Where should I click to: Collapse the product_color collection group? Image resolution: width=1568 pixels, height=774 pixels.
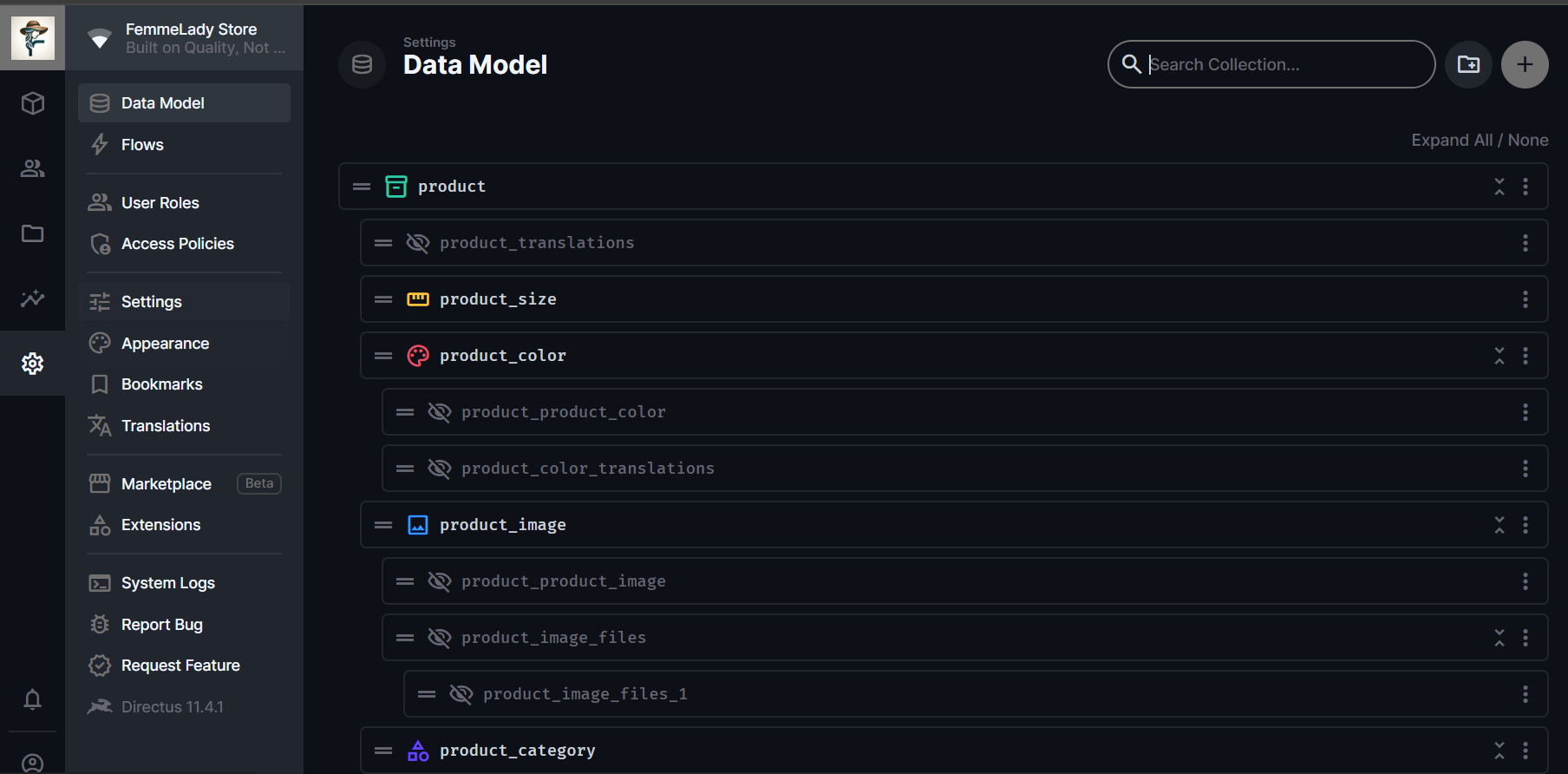tap(1499, 356)
